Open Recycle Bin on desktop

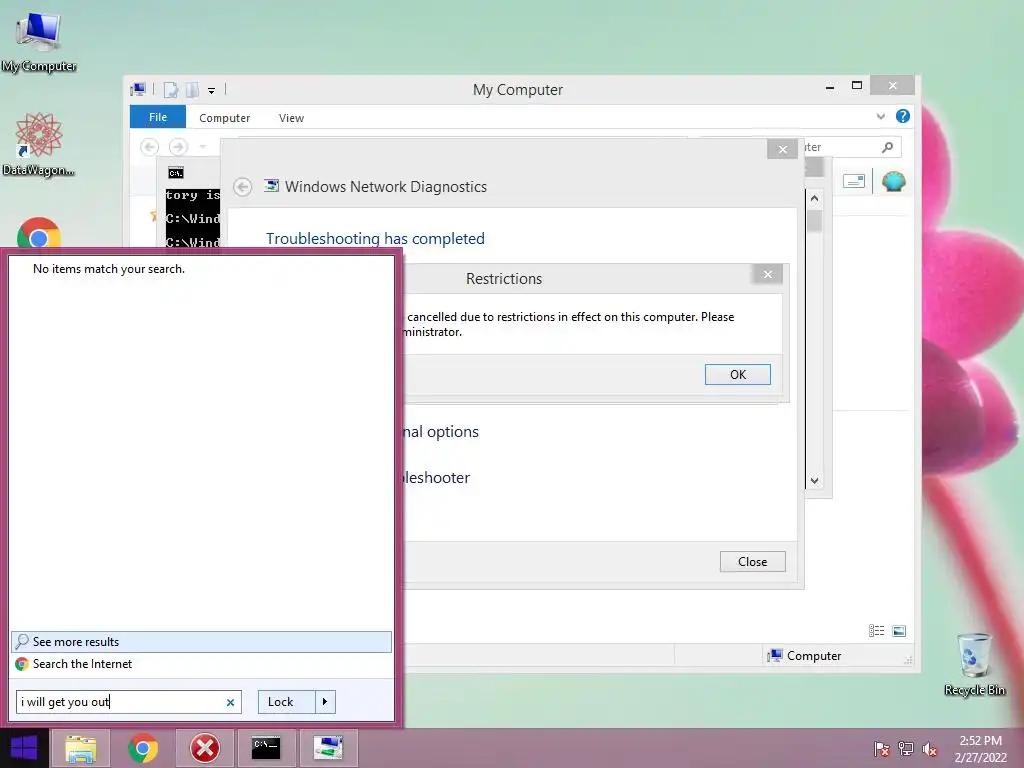[x=974, y=664]
